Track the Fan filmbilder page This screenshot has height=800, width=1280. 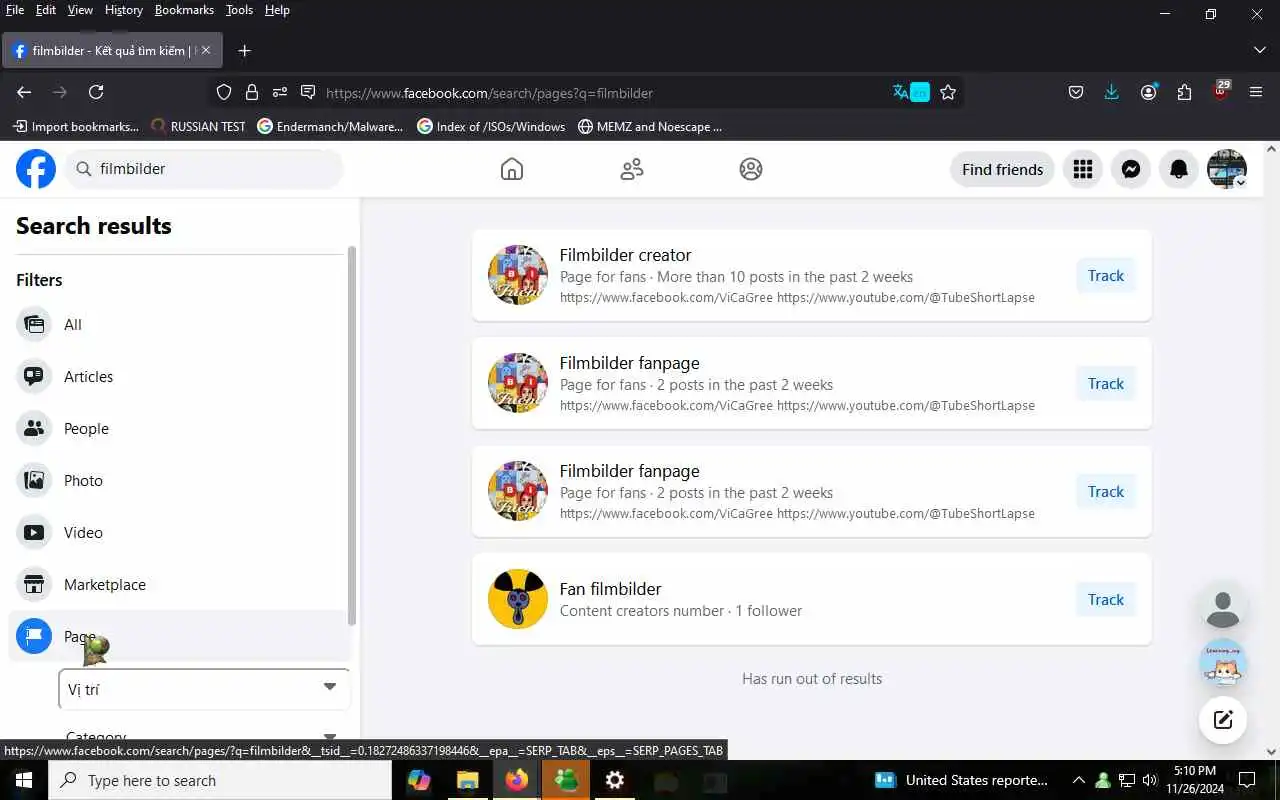click(1106, 600)
